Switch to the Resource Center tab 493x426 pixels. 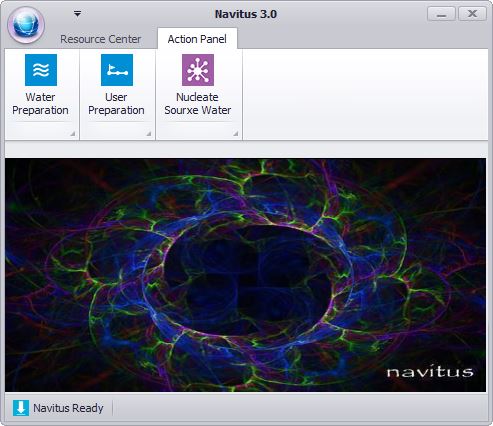(x=100, y=39)
